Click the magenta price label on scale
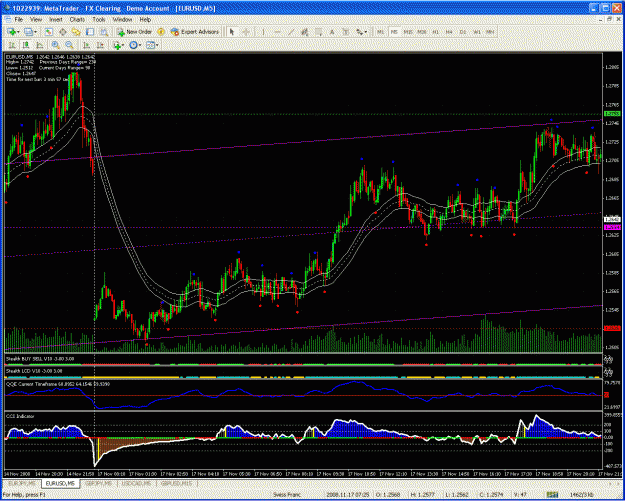The width and height of the screenshot is (625, 501). tap(612, 227)
